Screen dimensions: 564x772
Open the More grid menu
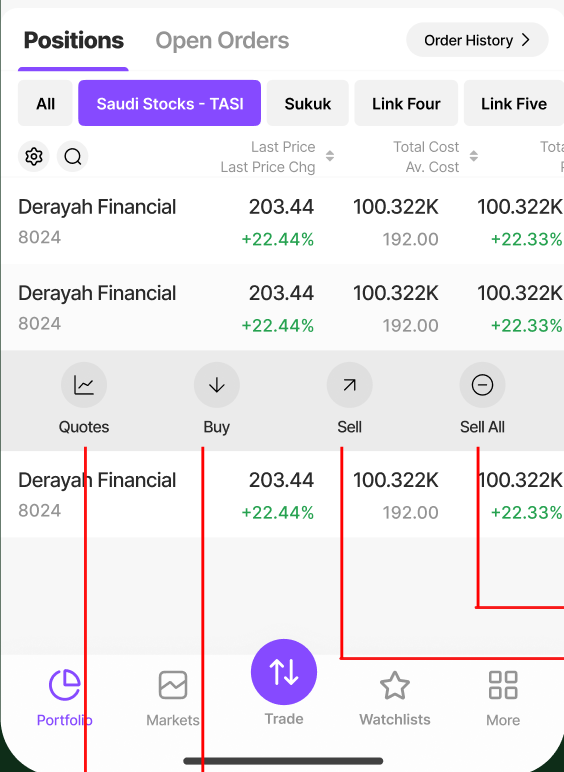[503, 698]
